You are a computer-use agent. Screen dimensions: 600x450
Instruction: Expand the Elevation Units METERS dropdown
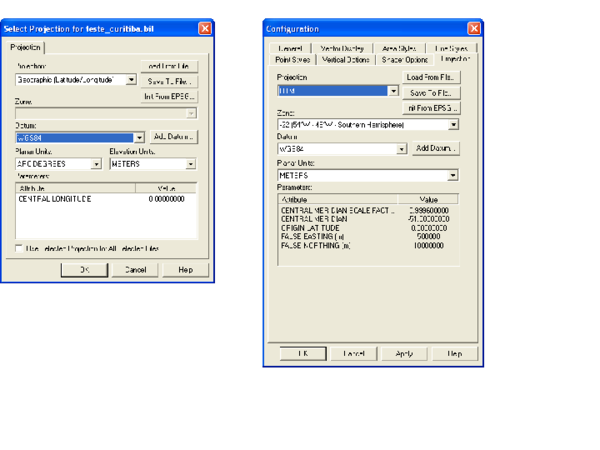(x=190, y=164)
